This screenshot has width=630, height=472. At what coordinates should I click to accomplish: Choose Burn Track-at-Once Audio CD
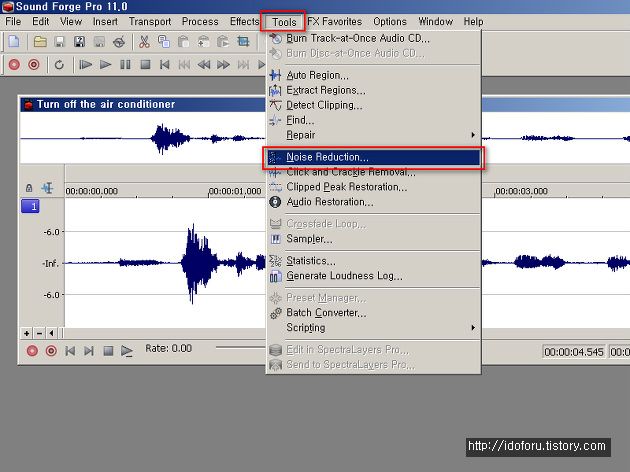pyautogui.click(x=374, y=38)
